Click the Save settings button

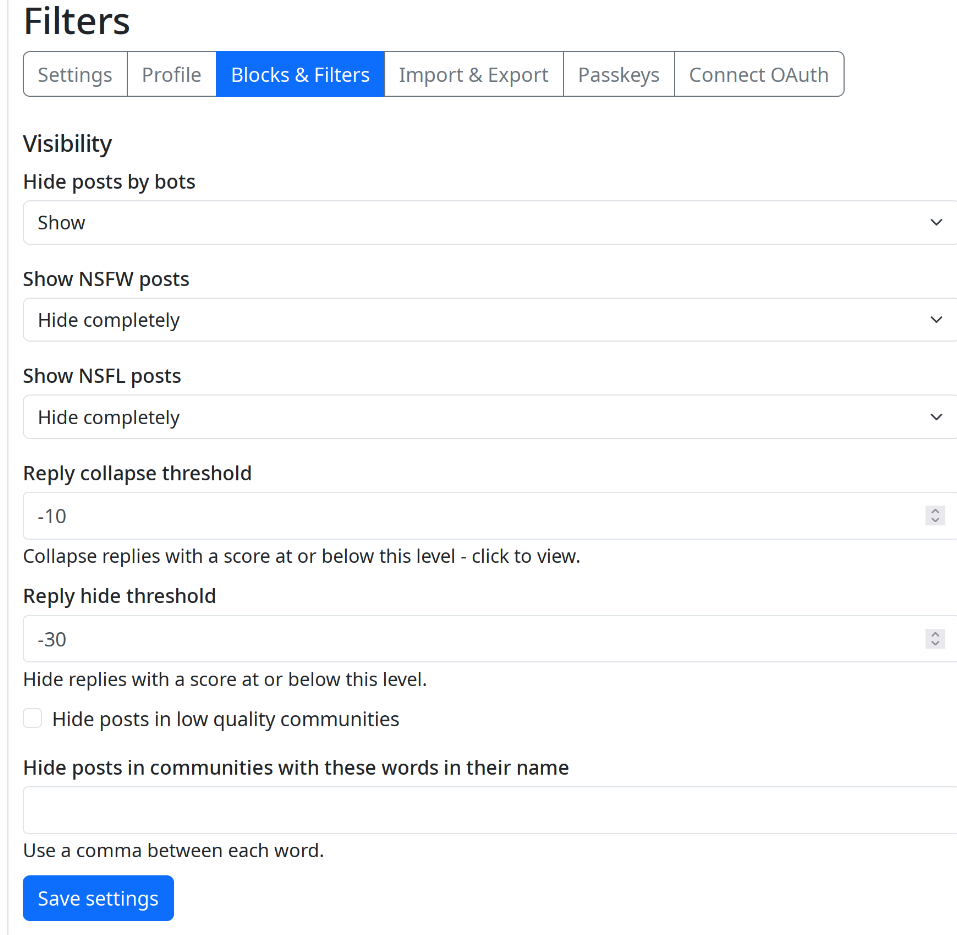tap(98, 898)
